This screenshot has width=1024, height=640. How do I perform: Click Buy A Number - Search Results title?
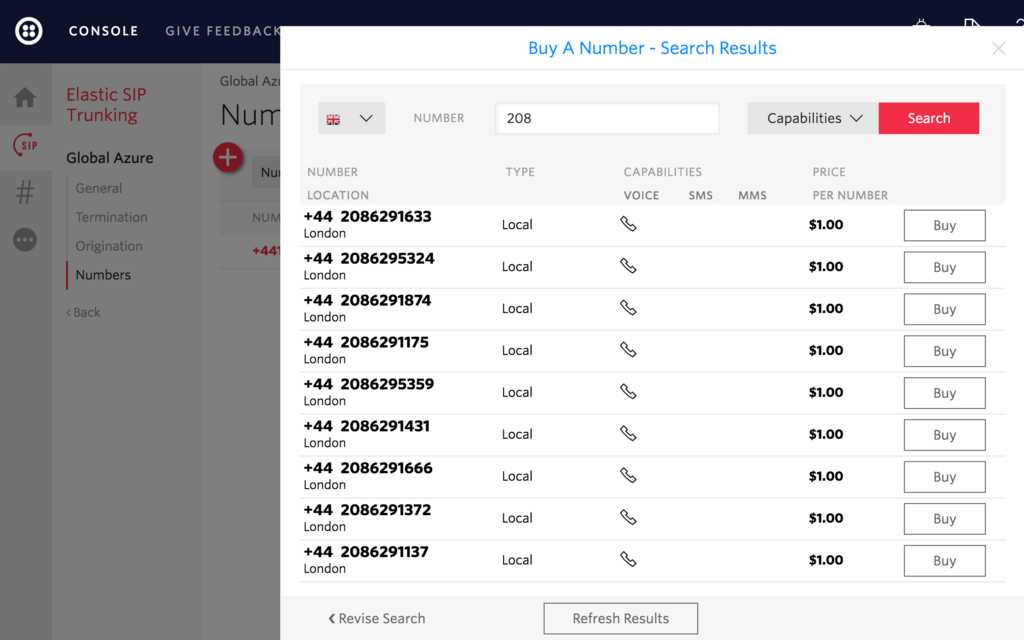click(x=652, y=48)
